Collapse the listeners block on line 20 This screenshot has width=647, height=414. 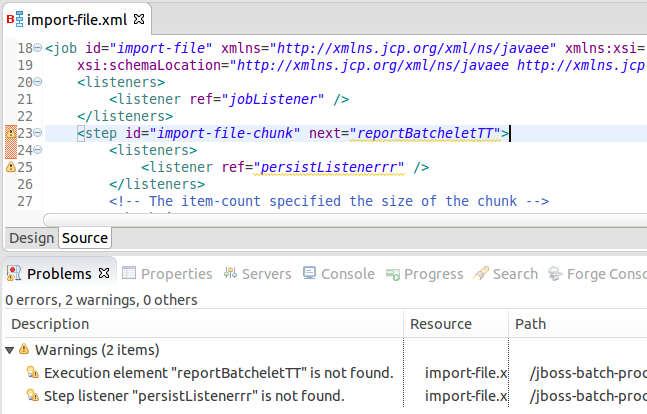coord(38,82)
